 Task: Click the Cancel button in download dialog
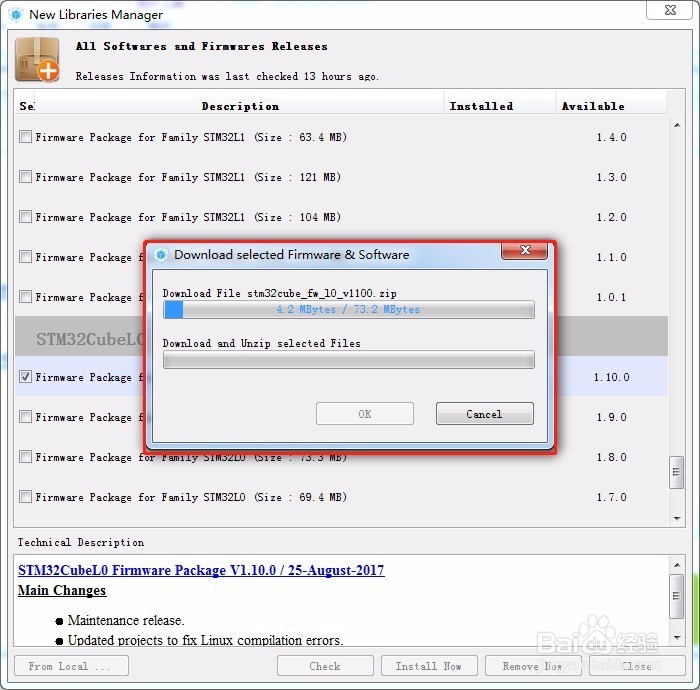484,414
